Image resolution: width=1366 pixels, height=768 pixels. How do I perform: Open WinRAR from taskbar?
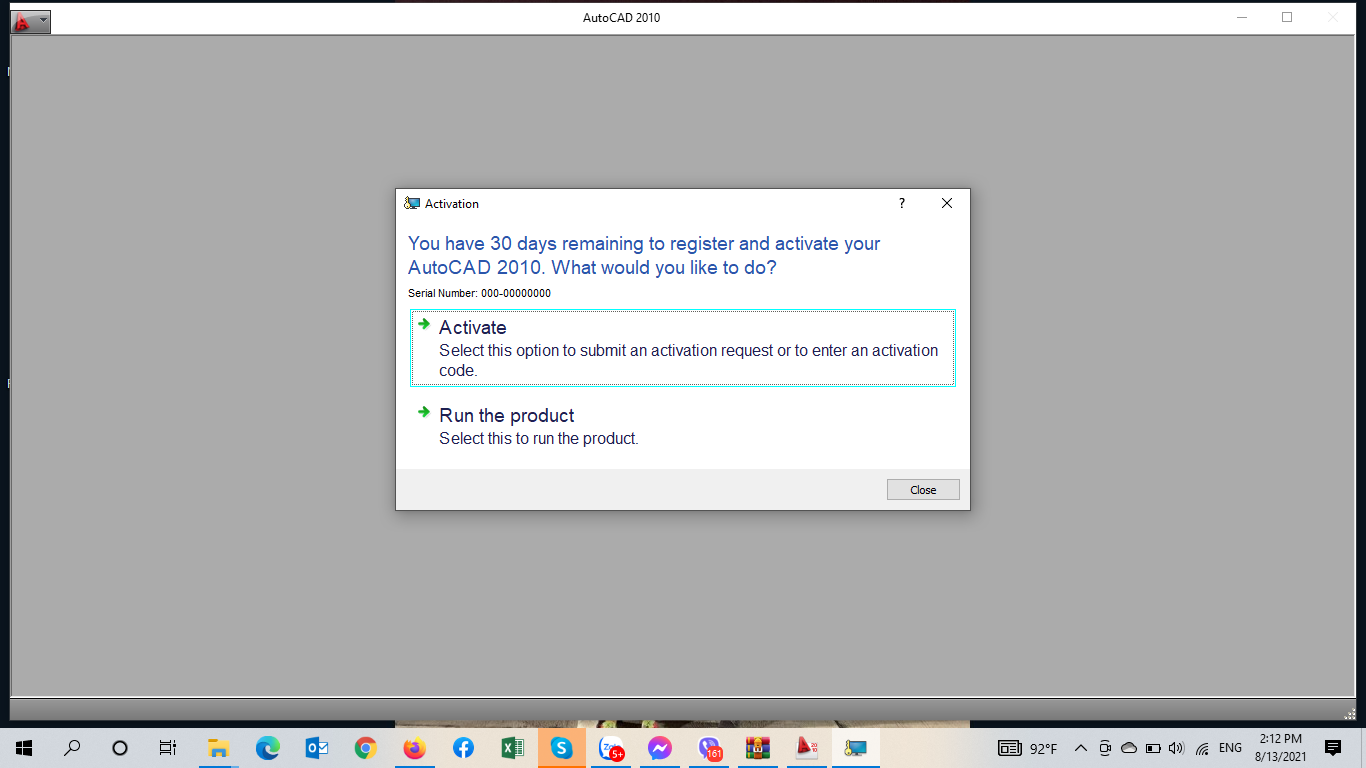click(x=758, y=748)
